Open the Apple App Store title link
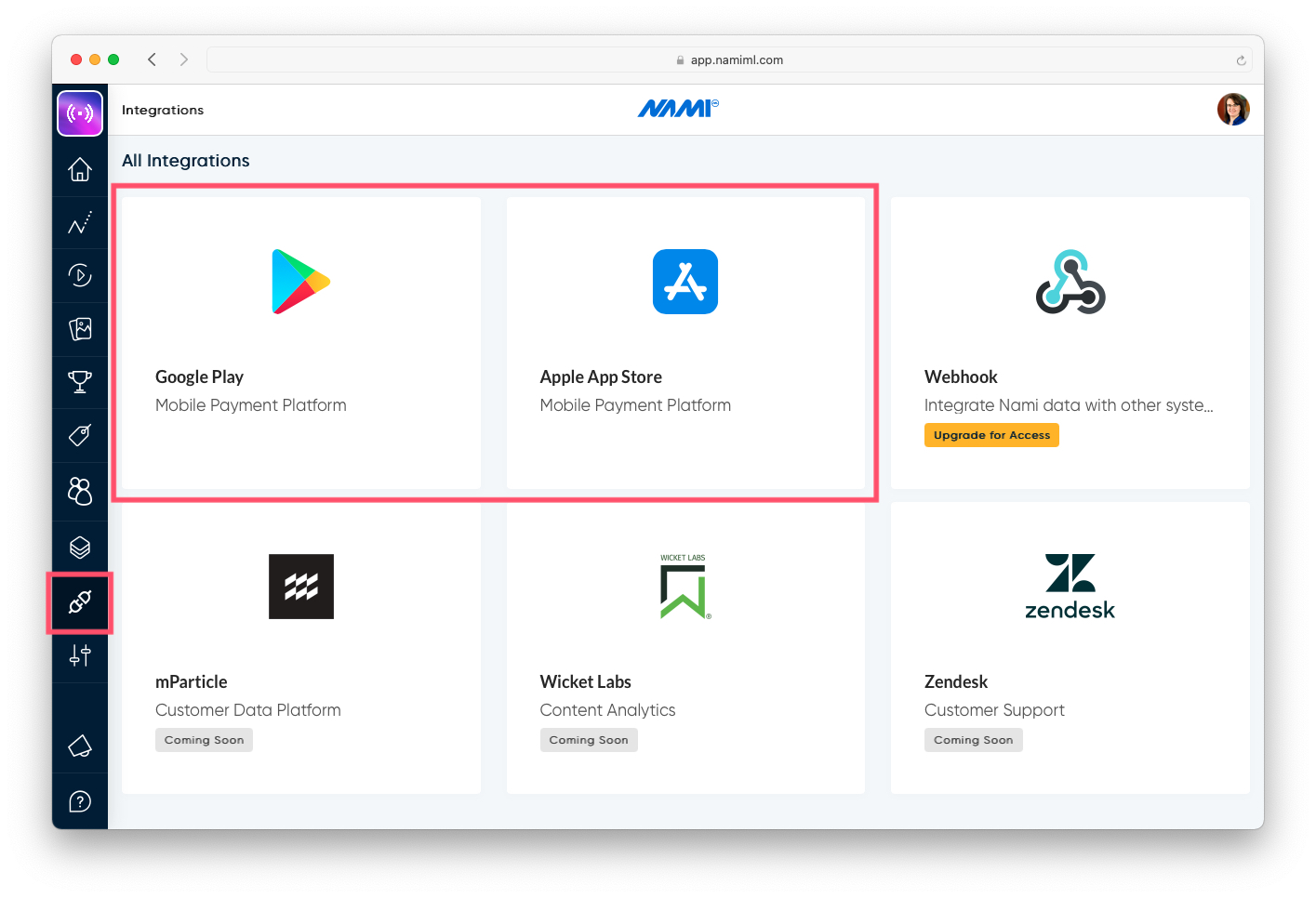The image size is (1316, 898). coord(601,377)
